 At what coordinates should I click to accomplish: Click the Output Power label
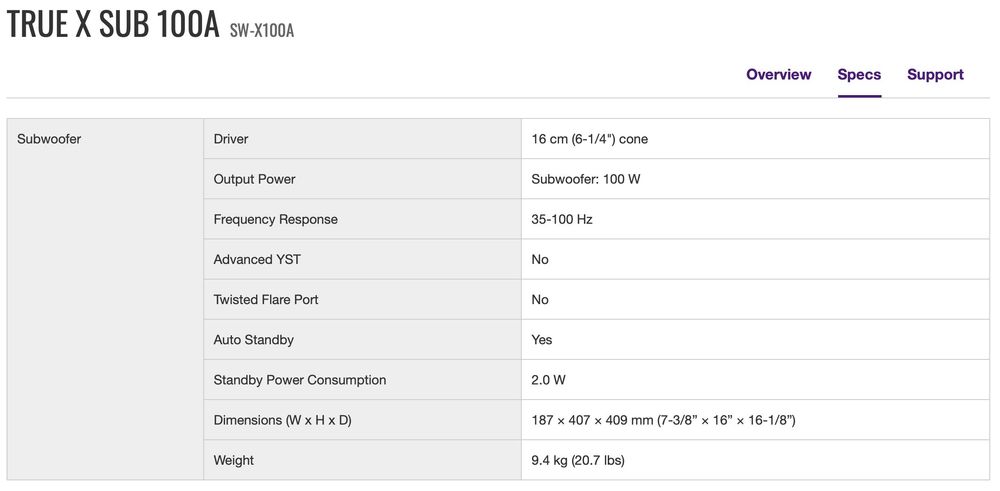pyautogui.click(x=254, y=179)
